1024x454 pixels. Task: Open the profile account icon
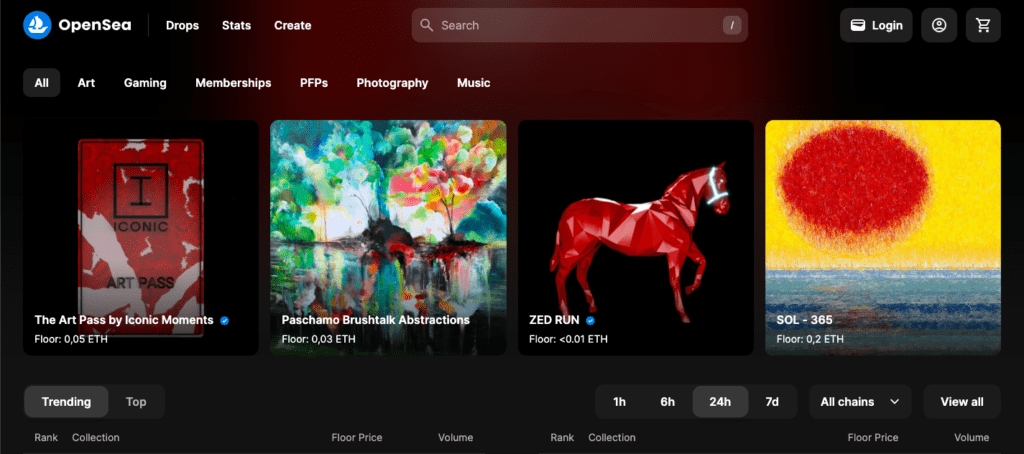pos(938,25)
